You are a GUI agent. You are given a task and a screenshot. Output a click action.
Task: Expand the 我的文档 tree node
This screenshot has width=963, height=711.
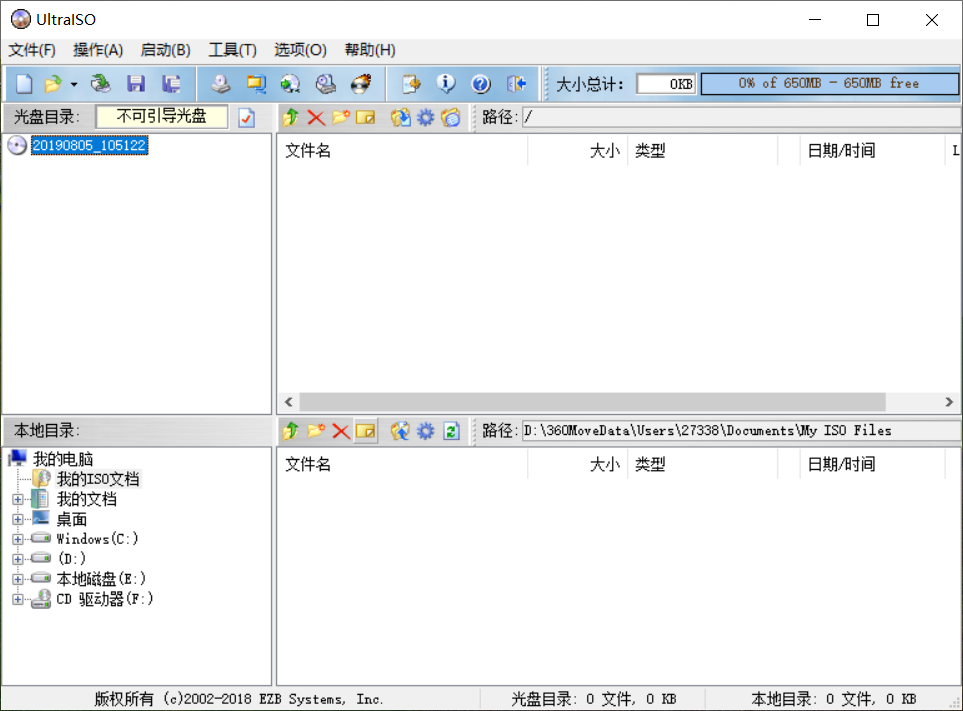[x=18, y=500]
